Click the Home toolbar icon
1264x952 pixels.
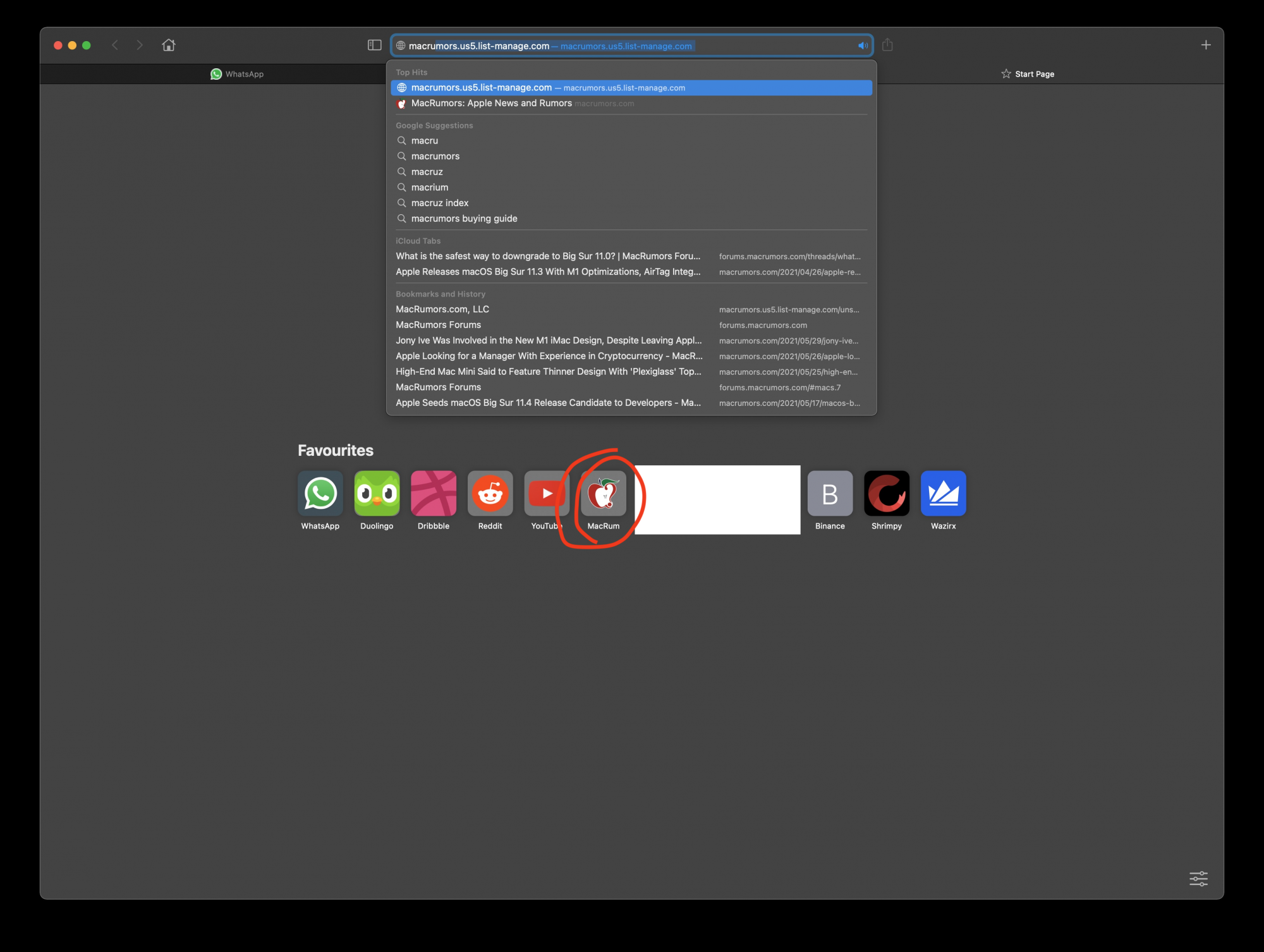[x=168, y=45]
